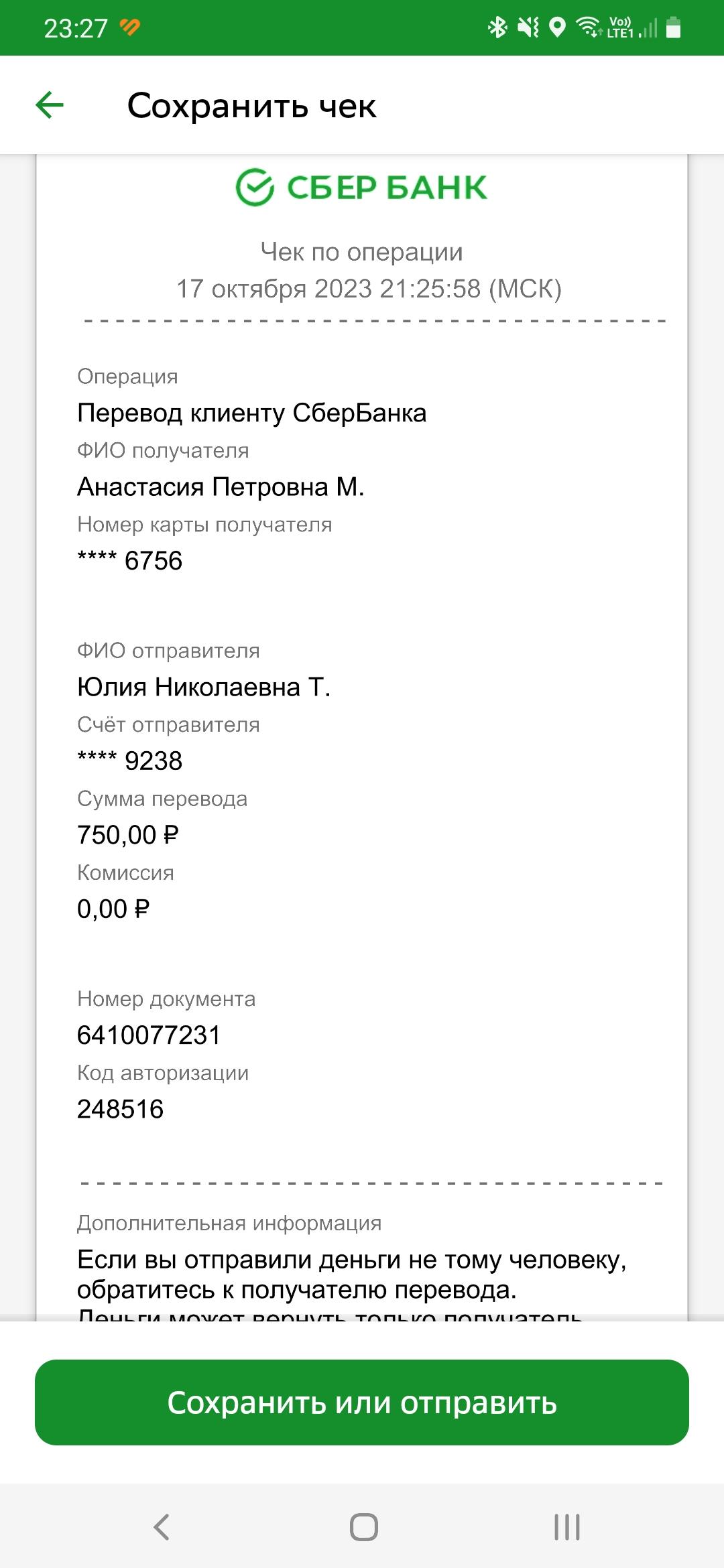Tap sender name Юлия Николаевна Т.
The width and height of the screenshot is (724, 1568).
(204, 688)
